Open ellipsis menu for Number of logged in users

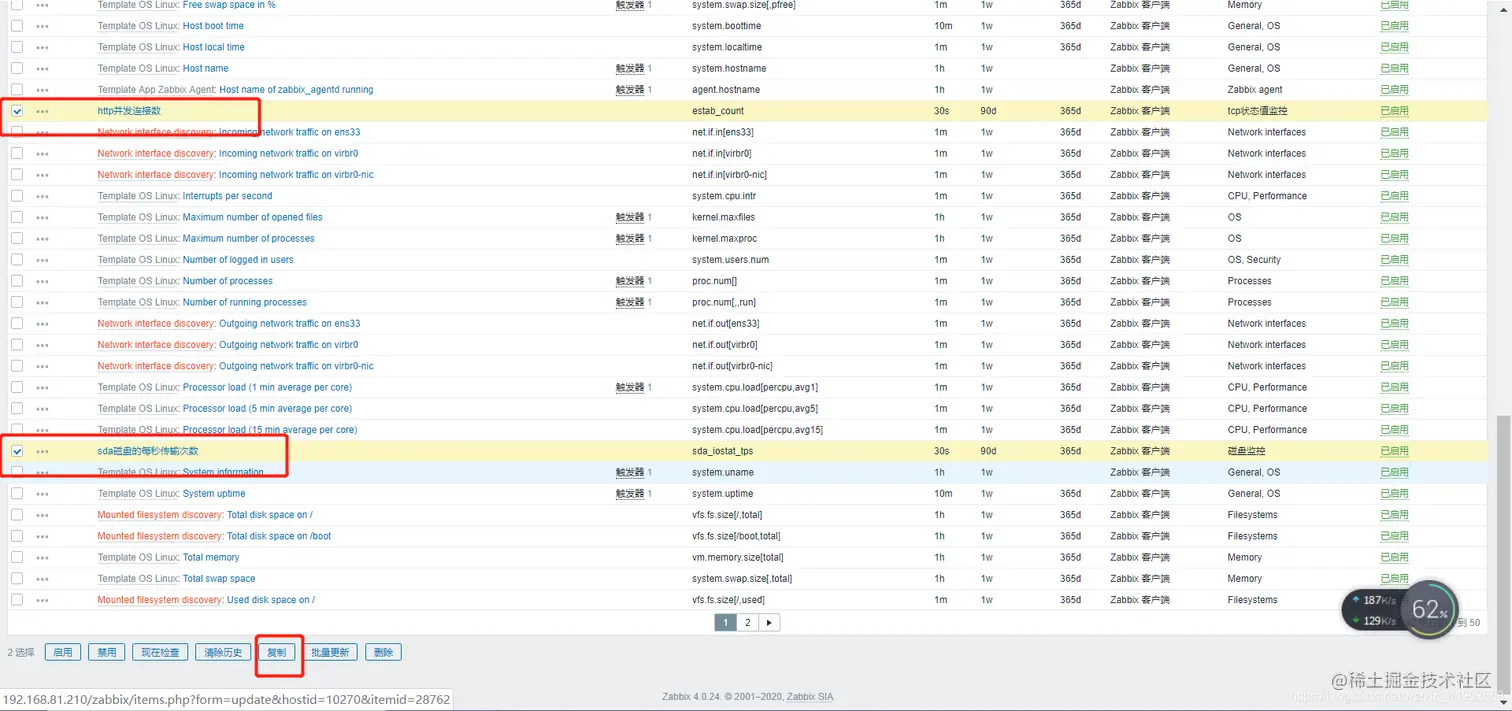click(x=42, y=260)
